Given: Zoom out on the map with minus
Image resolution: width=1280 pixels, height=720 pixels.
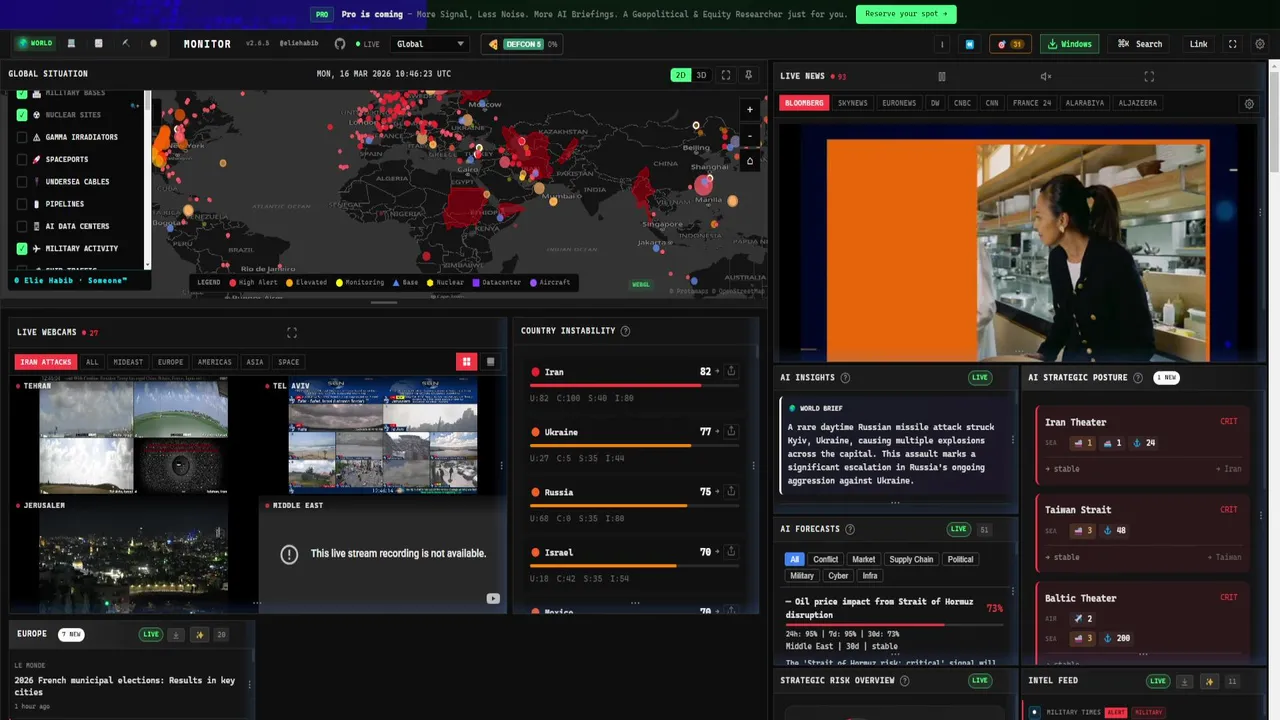Looking at the screenshot, I should pyautogui.click(x=750, y=136).
